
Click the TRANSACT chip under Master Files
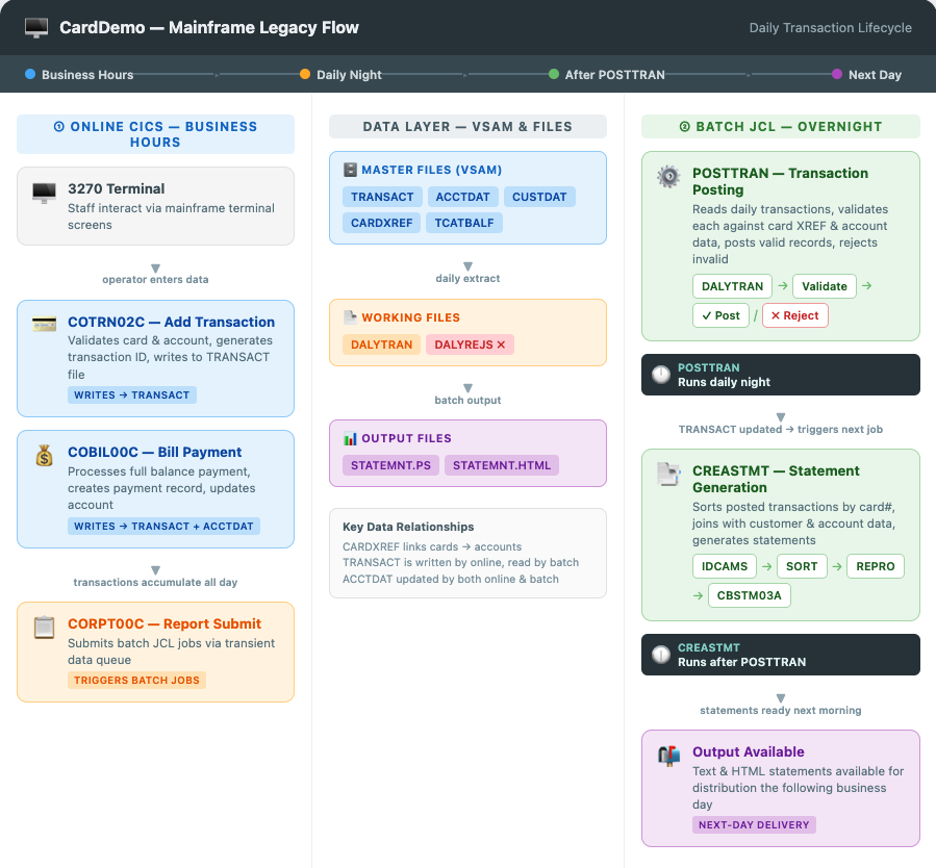(382, 197)
